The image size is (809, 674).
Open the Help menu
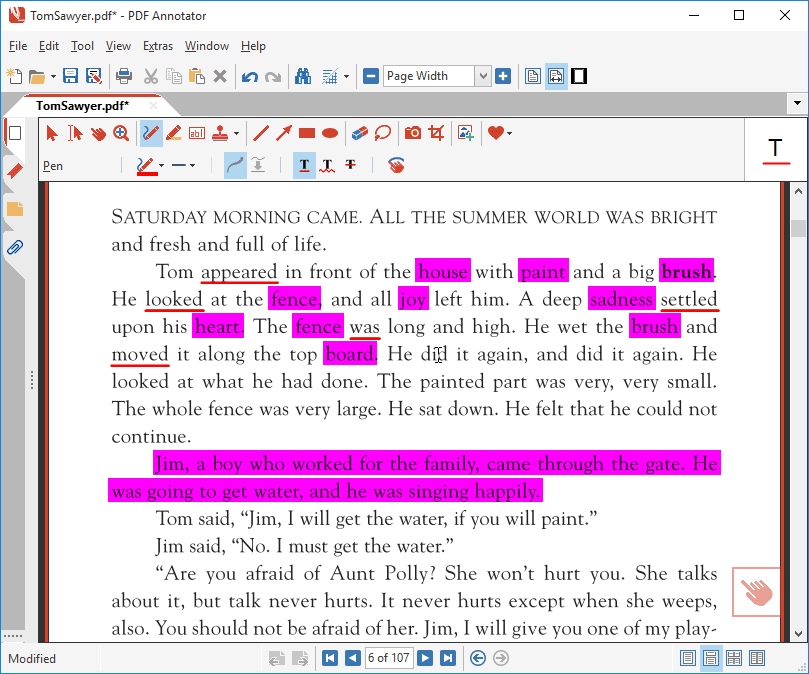pos(253,46)
